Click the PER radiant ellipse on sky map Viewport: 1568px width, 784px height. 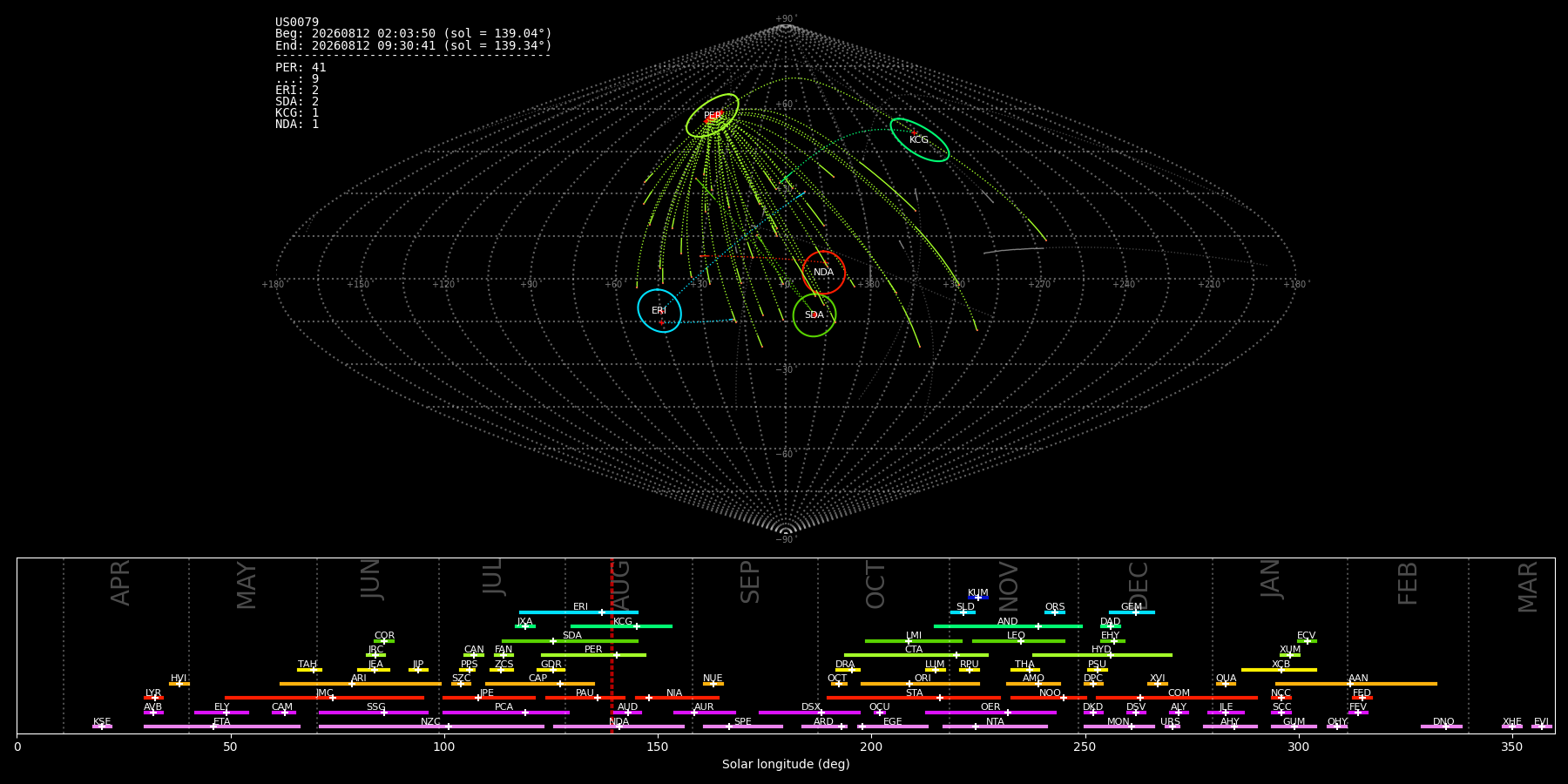(x=713, y=115)
